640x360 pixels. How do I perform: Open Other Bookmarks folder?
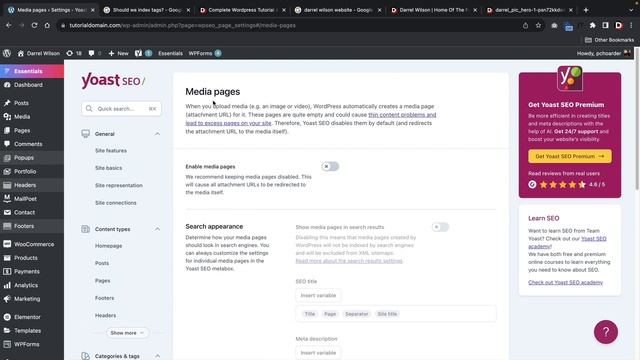[609, 40]
